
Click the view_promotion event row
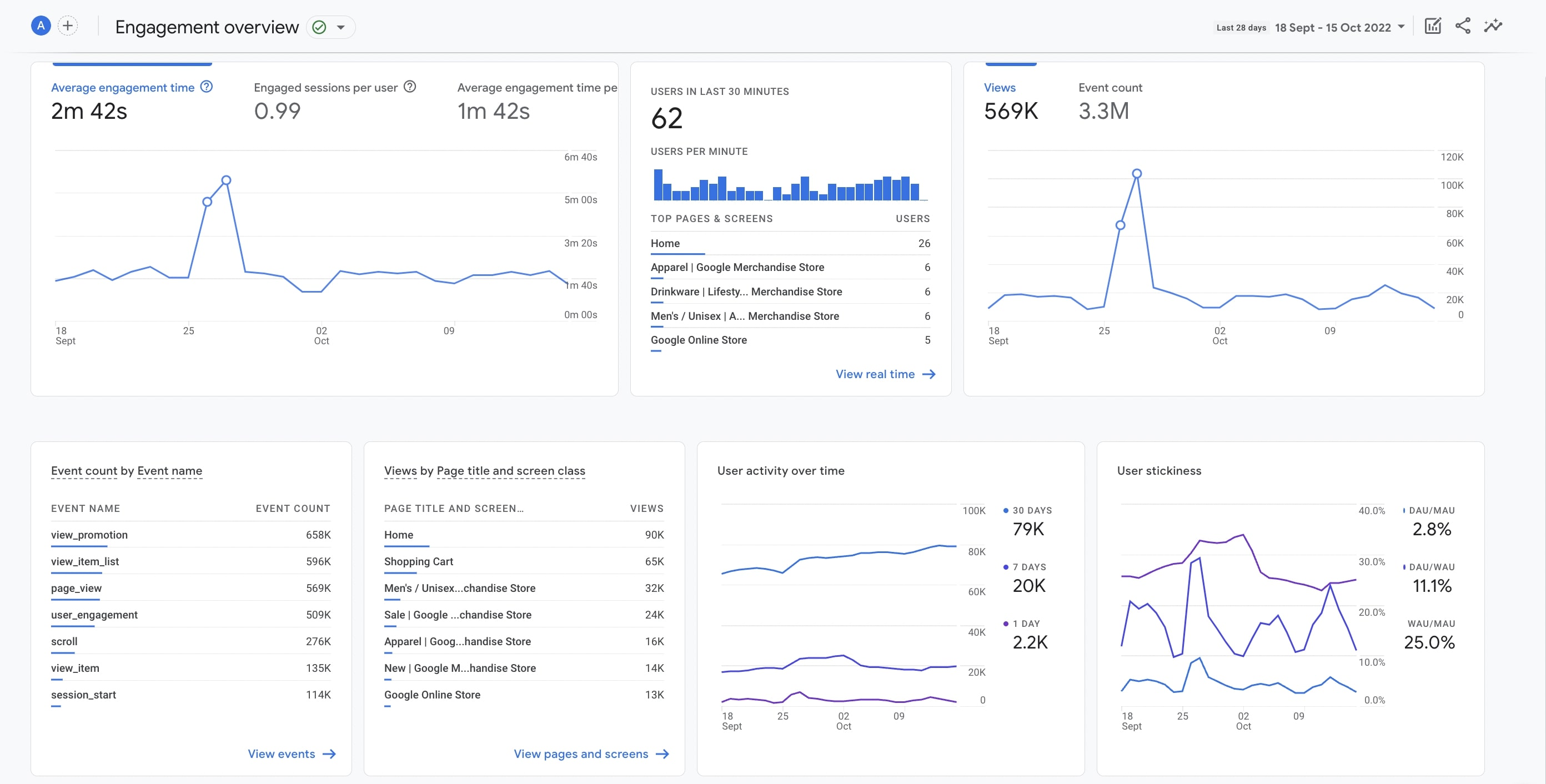tap(191, 535)
